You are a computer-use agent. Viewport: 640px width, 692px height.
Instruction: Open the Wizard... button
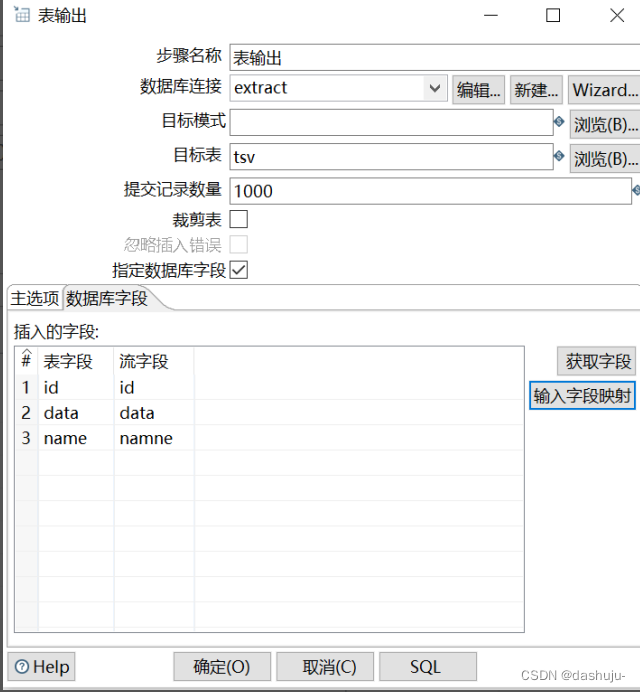click(x=604, y=90)
